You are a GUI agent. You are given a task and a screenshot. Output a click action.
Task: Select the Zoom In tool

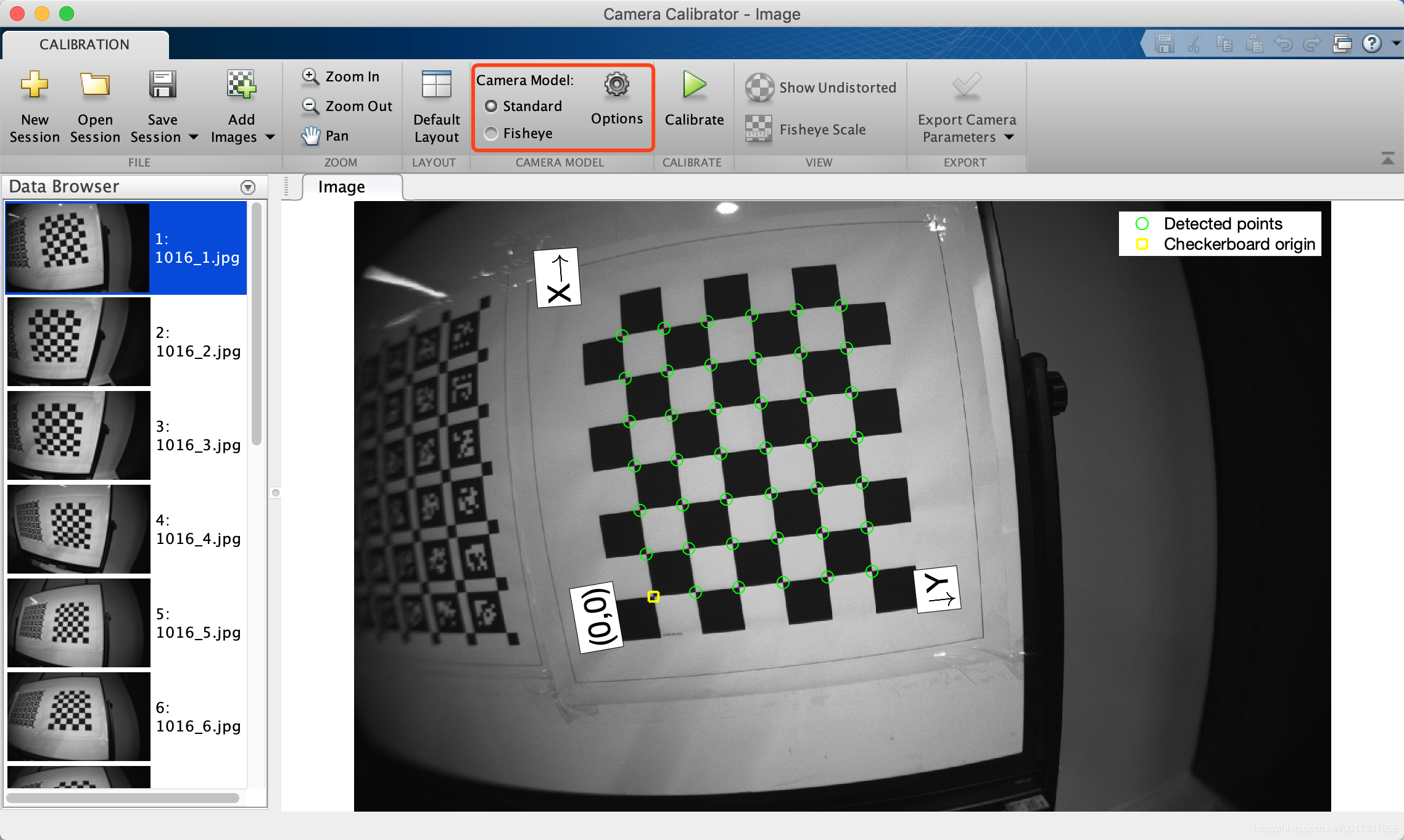[x=341, y=76]
